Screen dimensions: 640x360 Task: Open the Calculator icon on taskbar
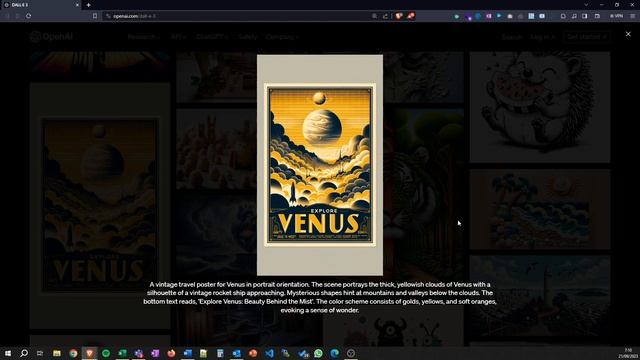220,353
